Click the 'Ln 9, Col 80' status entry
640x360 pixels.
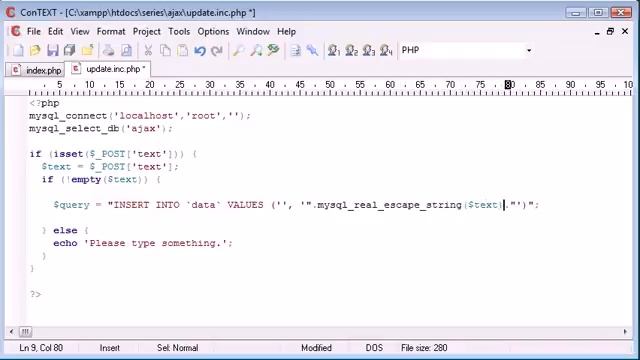pyautogui.click(x=41, y=348)
